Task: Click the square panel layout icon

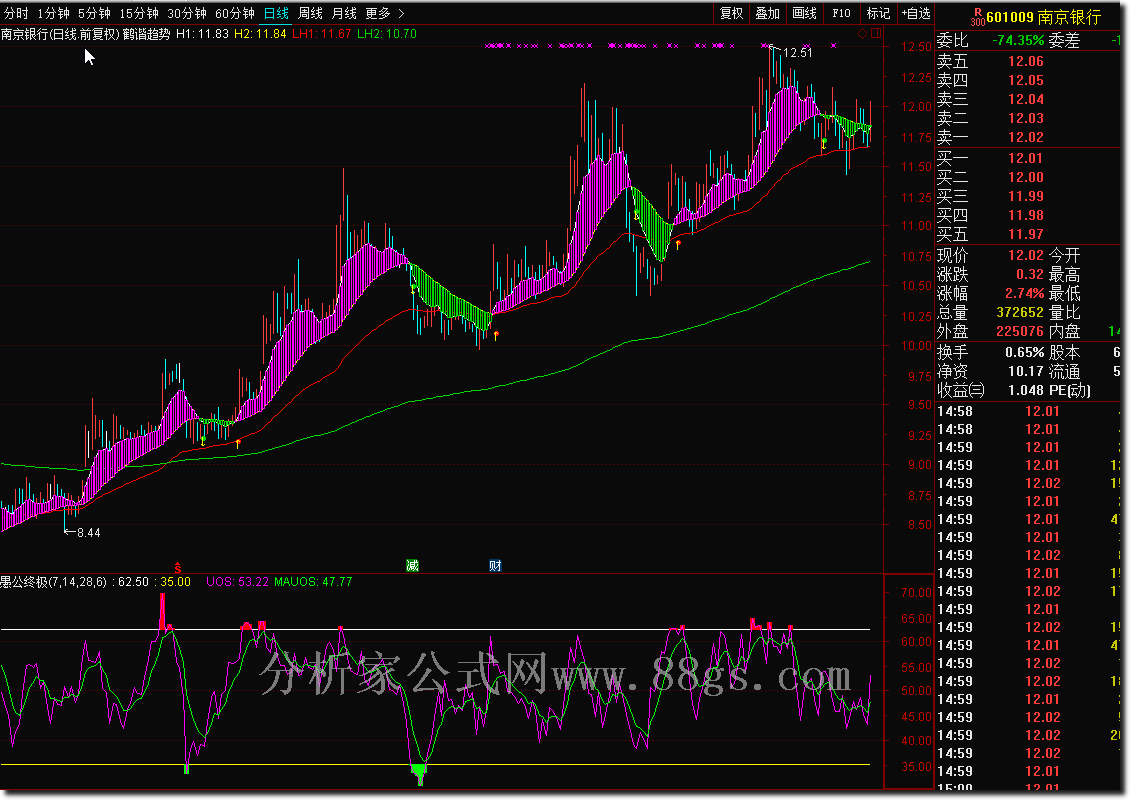Action: tap(876, 33)
